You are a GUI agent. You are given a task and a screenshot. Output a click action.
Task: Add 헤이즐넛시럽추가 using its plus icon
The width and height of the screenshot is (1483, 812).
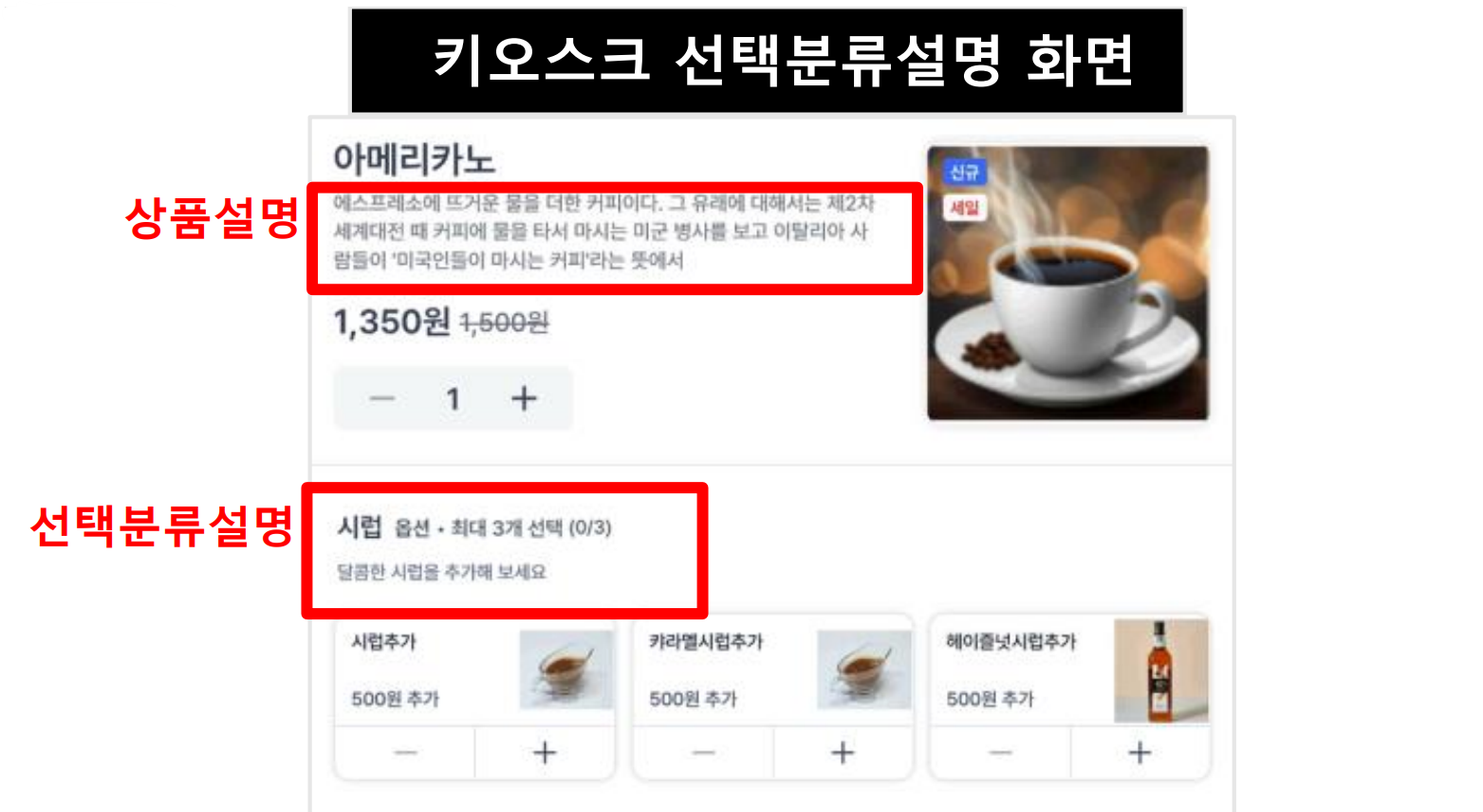click(x=1140, y=753)
